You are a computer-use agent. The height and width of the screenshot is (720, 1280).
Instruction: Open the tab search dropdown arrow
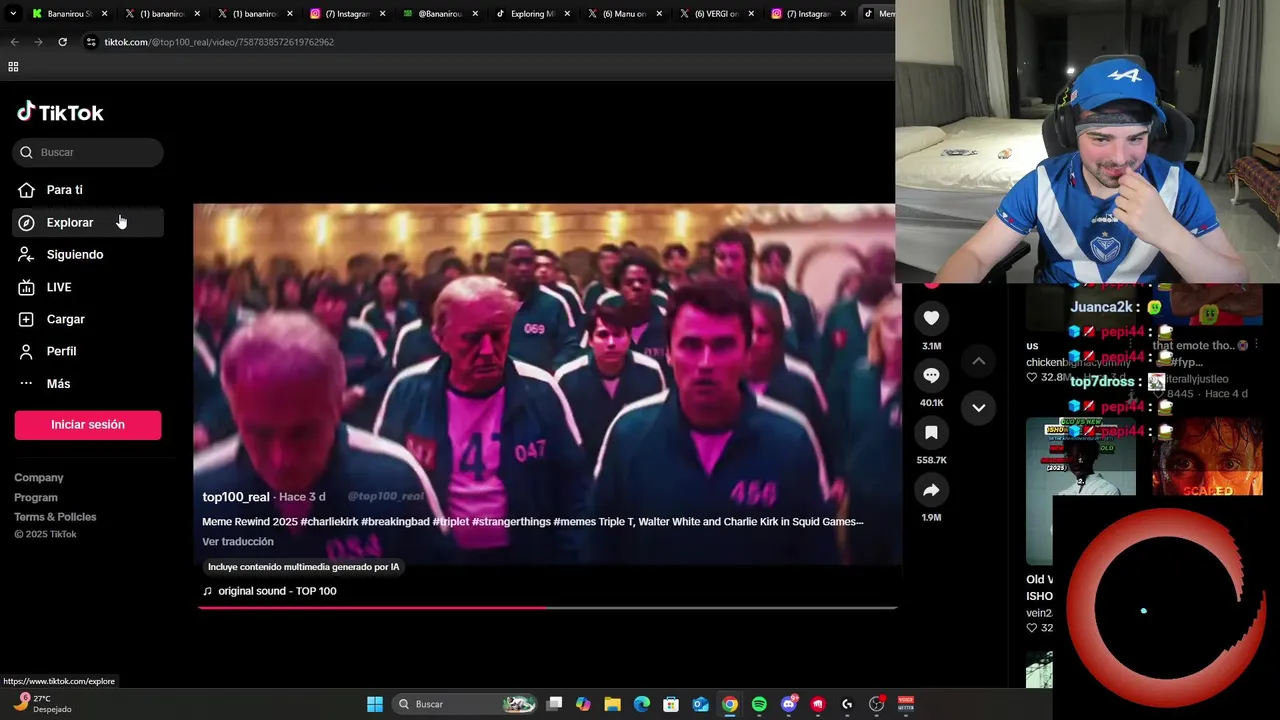coord(13,14)
